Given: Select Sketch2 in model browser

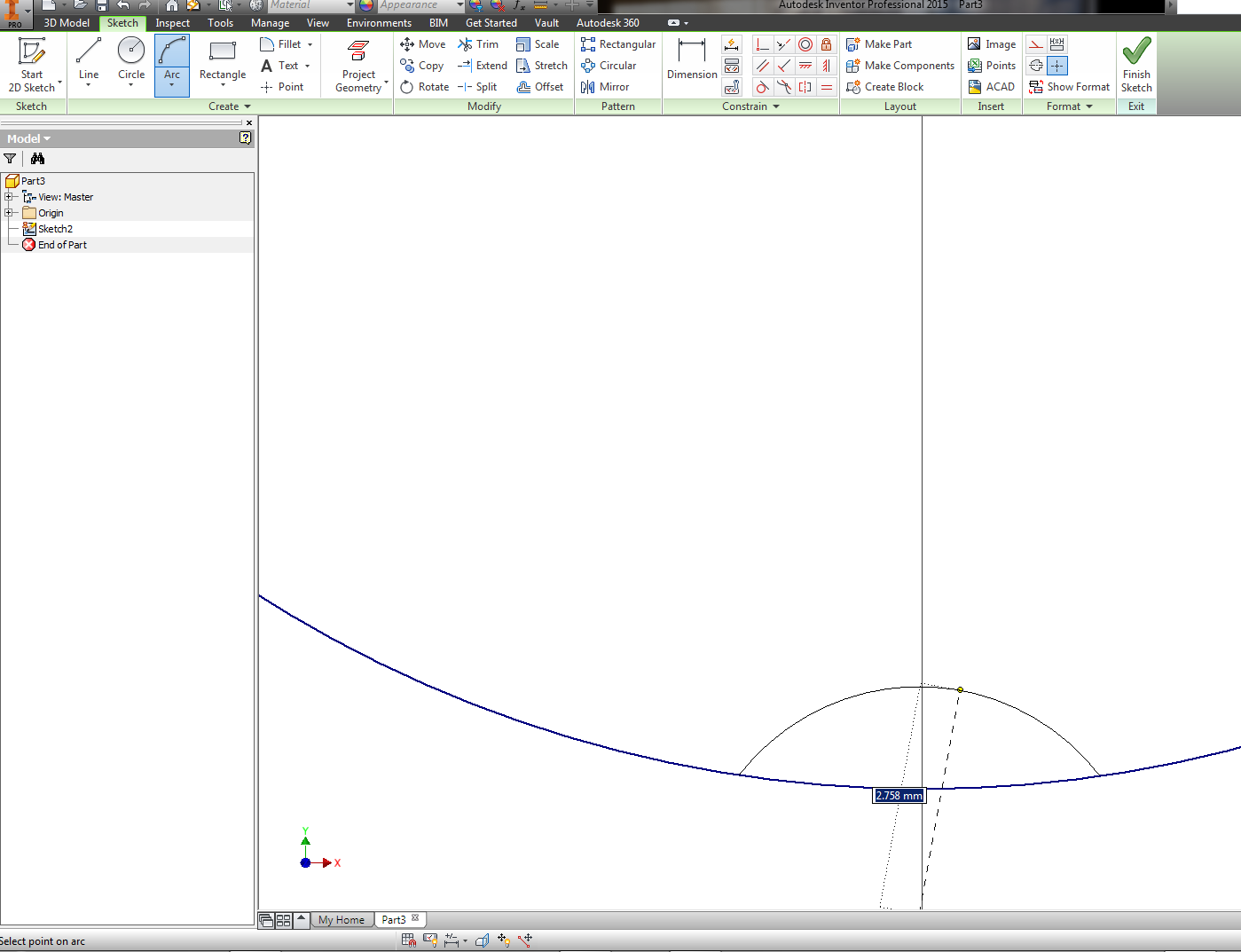Looking at the screenshot, I should [55, 229].
